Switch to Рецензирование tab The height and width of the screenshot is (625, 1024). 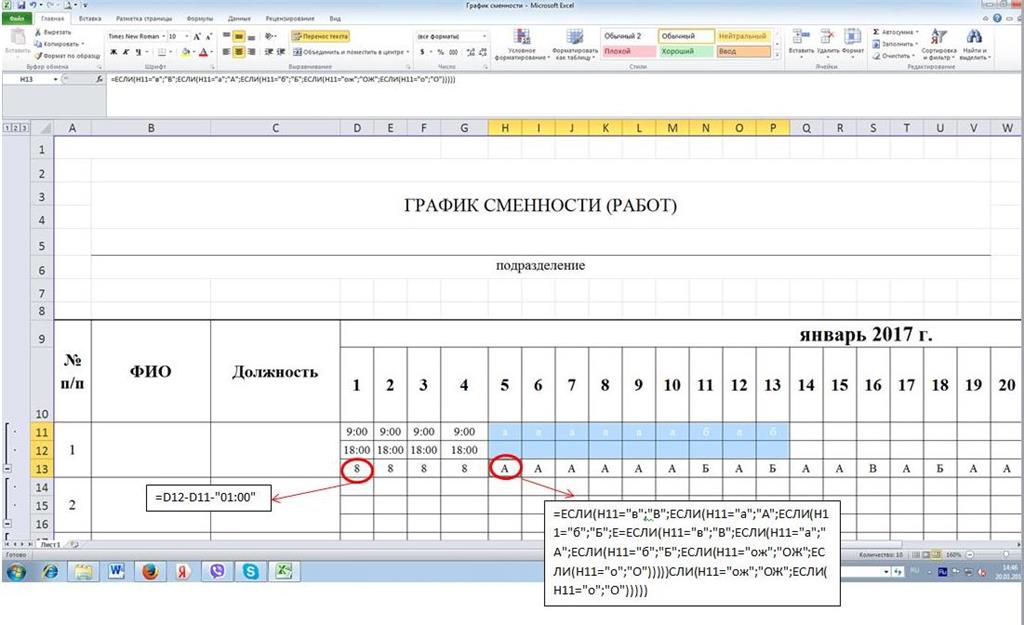tap(290, 19)
